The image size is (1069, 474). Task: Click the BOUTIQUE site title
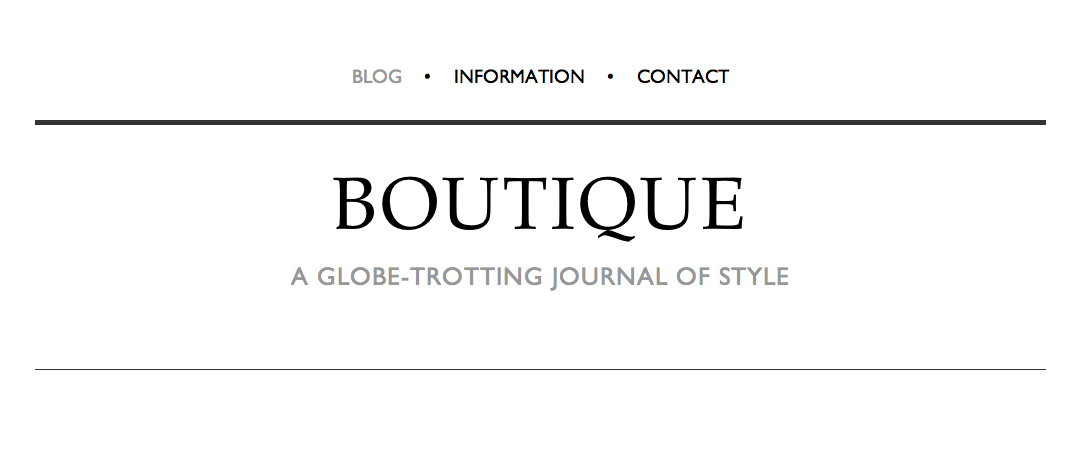coord(539,205)
